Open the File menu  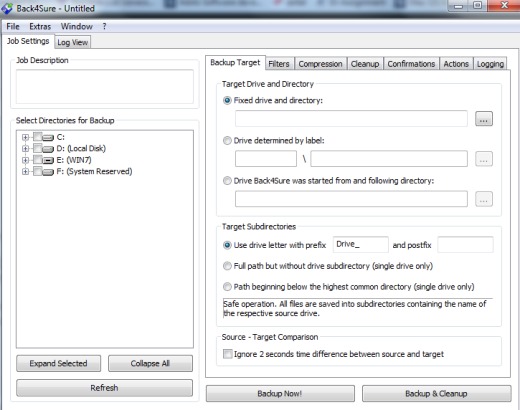(x=13, y=26)
